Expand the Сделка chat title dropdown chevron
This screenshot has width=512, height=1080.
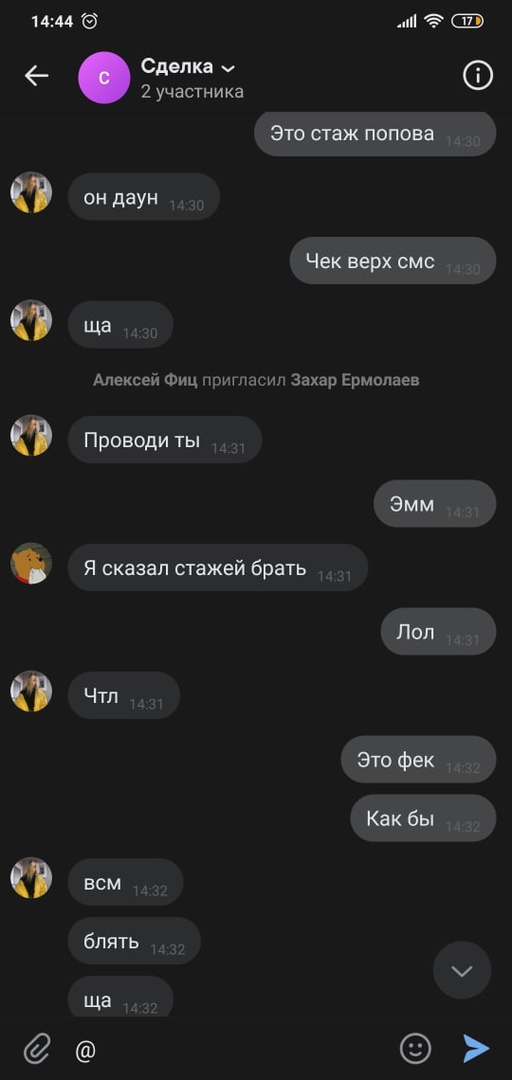pyautogui.click(x=227, y=68)
